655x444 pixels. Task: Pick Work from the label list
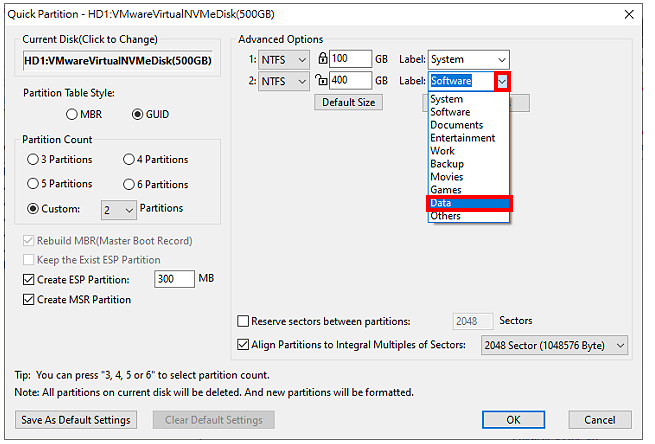click(x=469, y=151)
